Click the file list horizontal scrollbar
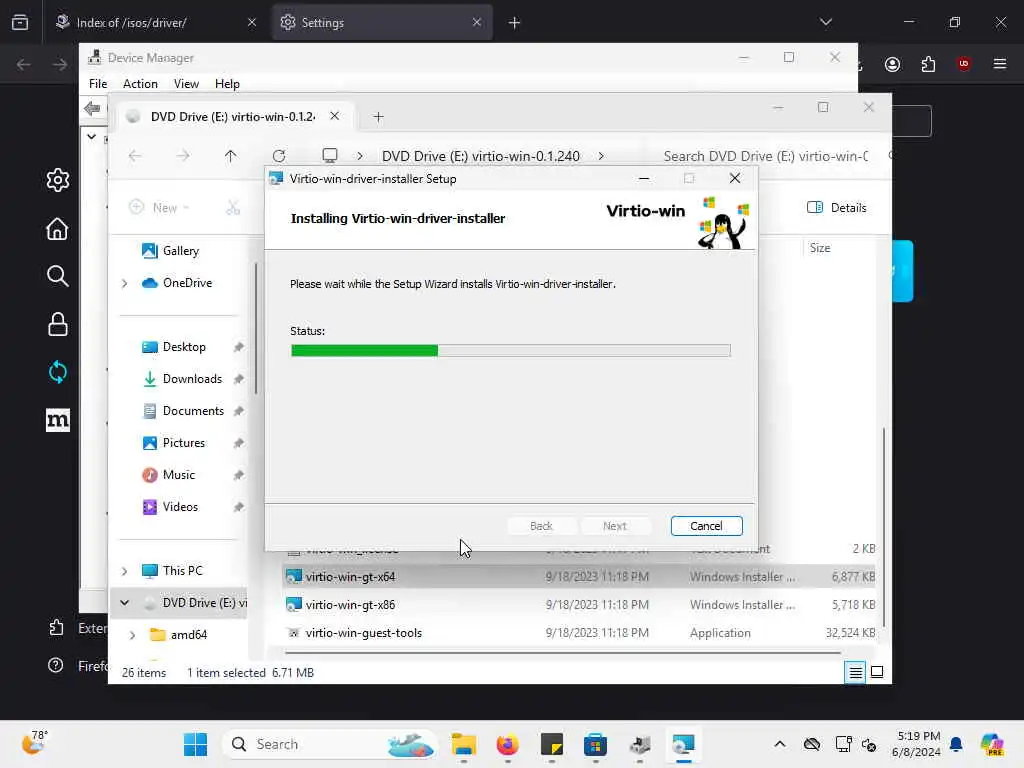The height and width of the screenshot is (768, 1024). tap(562, 652)
